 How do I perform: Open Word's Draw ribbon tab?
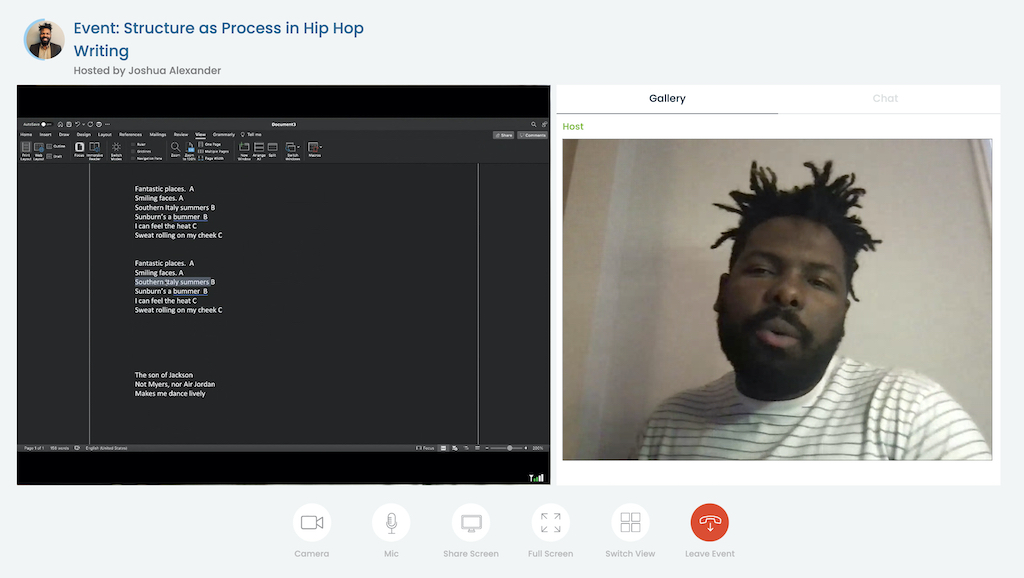[x=64, y=135]
